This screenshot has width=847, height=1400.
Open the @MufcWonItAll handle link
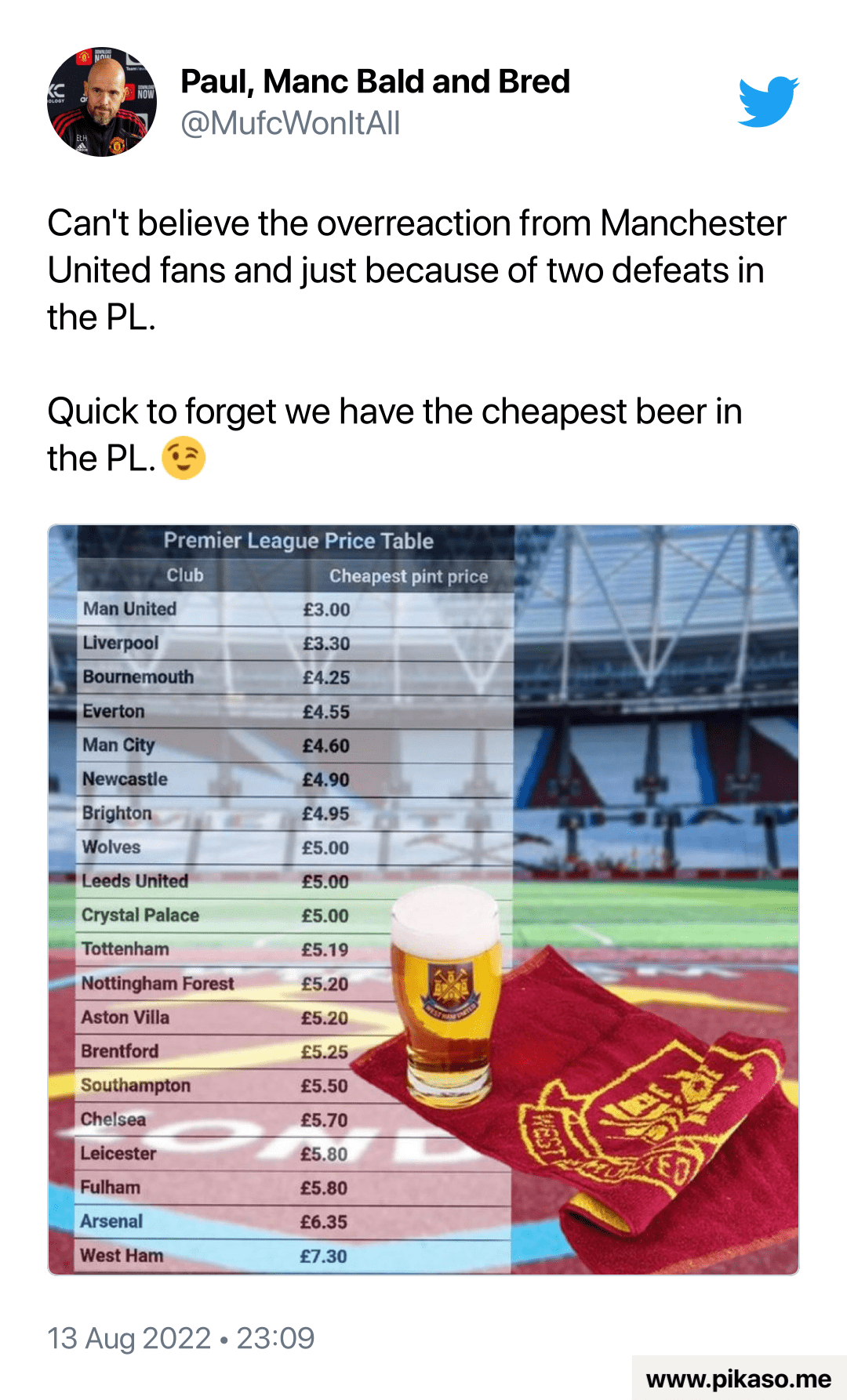tap(290, 123)
